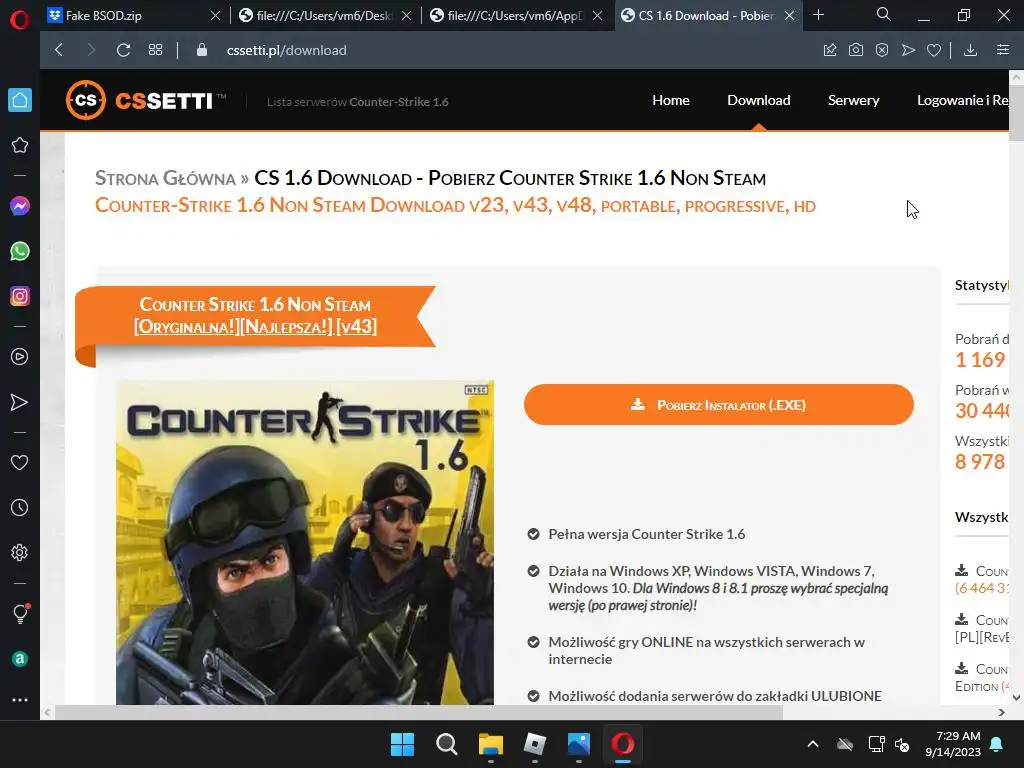Image resolution: width=1024 pixels, height=768 pixels.
Task: Open the My Flow sidebar icon
Action: pos(20,402)
